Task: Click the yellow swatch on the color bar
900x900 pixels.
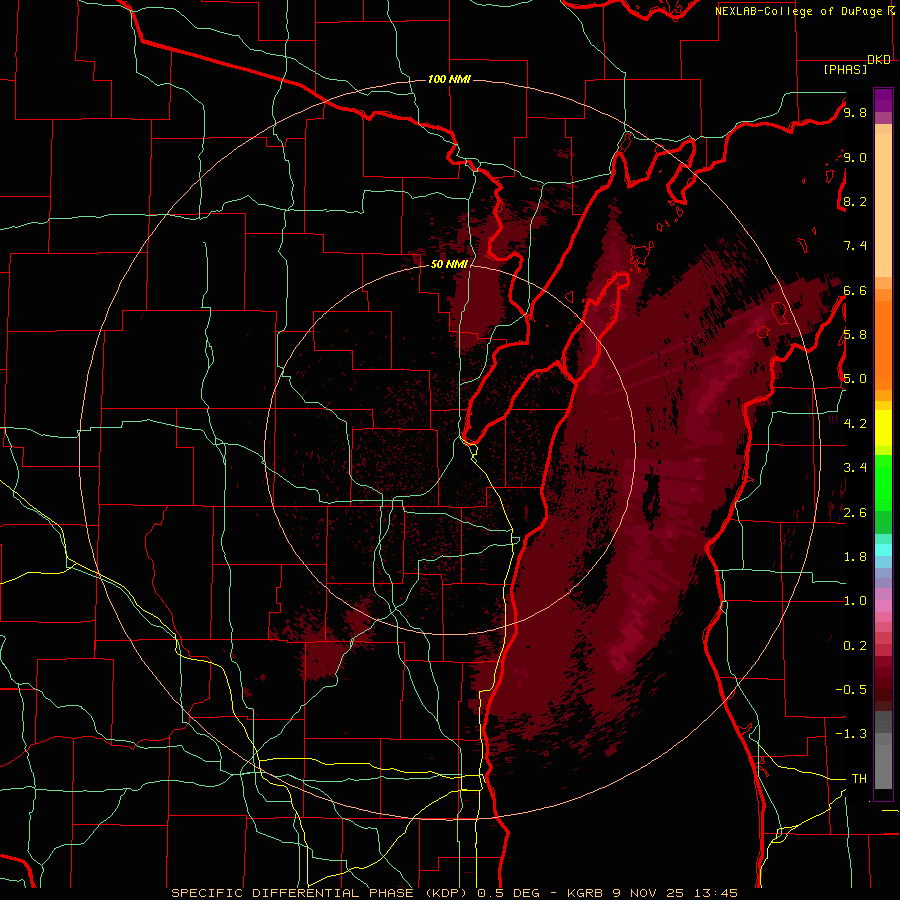Action: (883, 428)
